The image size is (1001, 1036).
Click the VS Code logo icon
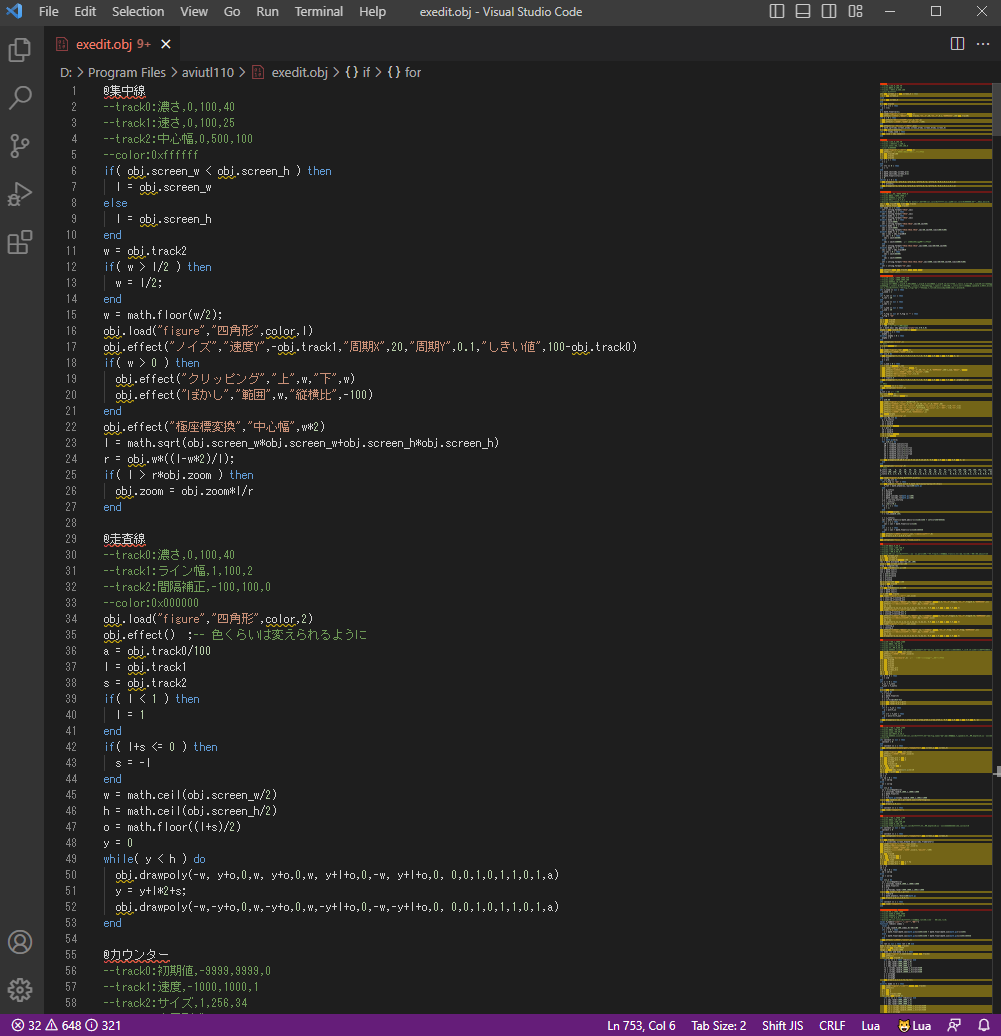pos(14,11)
